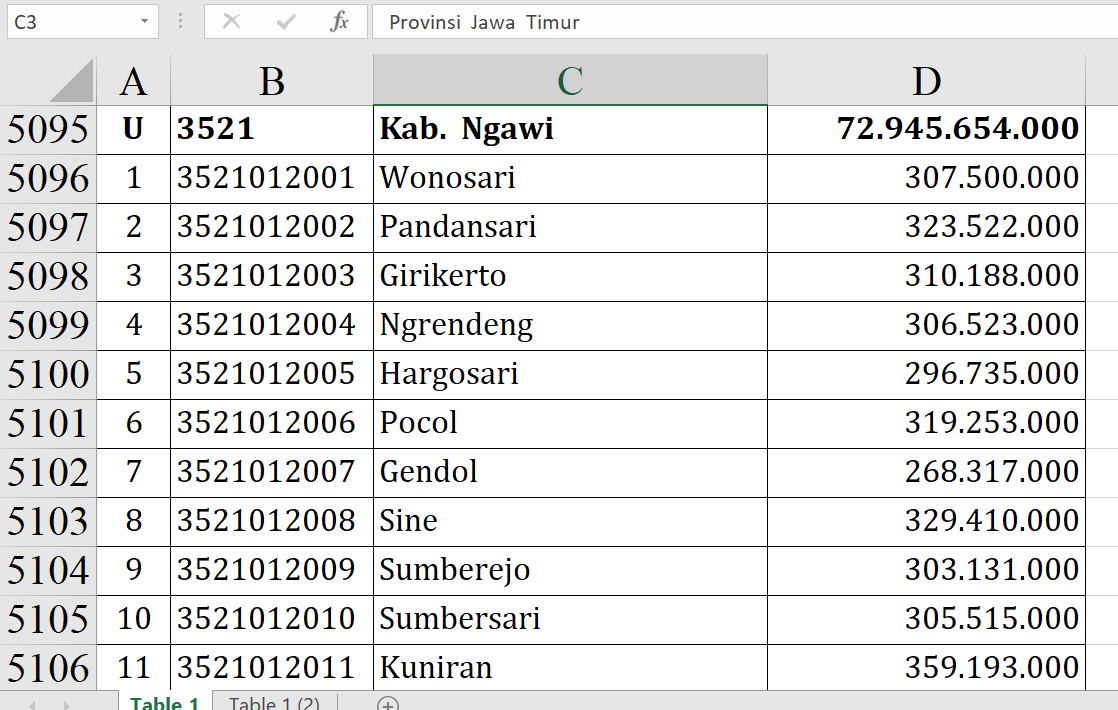Select row 5095 header
This screenshot has width=1118, height=710.
tap(48, 129)
